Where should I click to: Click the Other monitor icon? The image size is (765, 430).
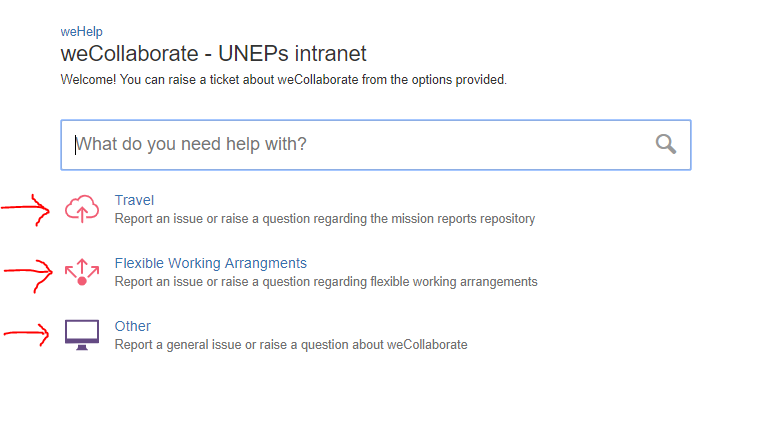click(x=82, y=335)
